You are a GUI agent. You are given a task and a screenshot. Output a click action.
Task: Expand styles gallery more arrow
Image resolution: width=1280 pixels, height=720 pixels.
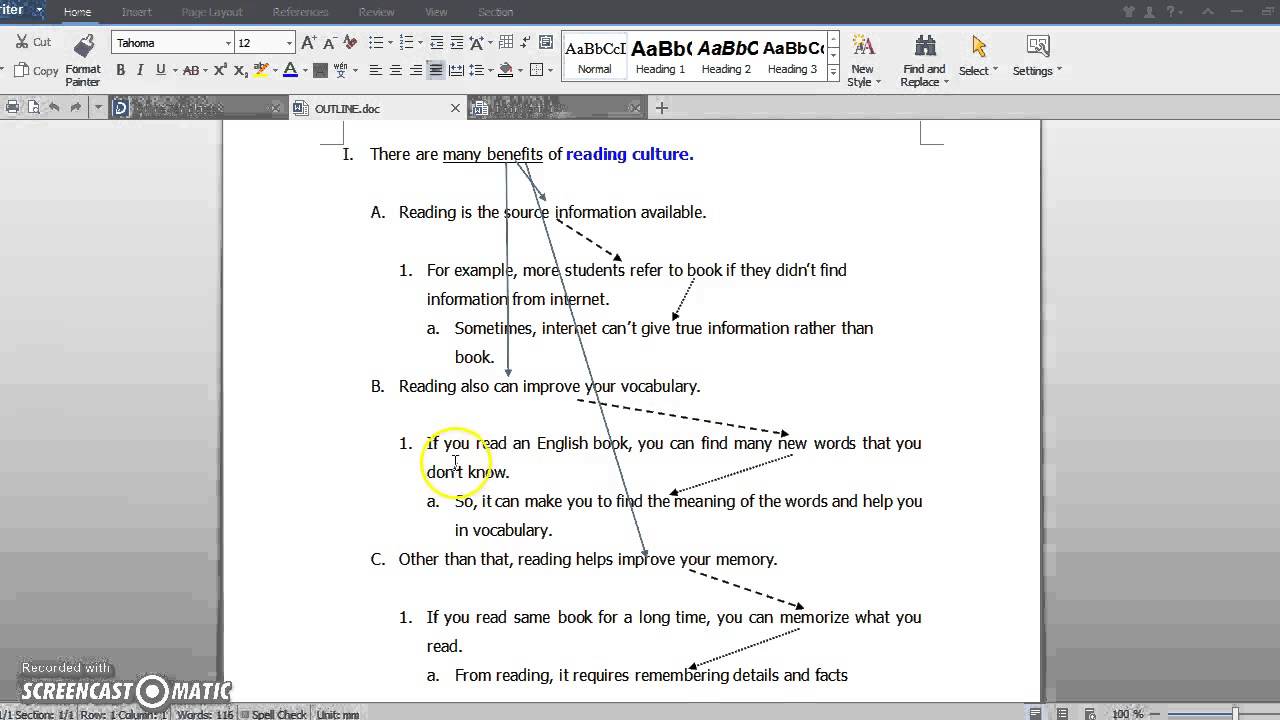point(833,72)
